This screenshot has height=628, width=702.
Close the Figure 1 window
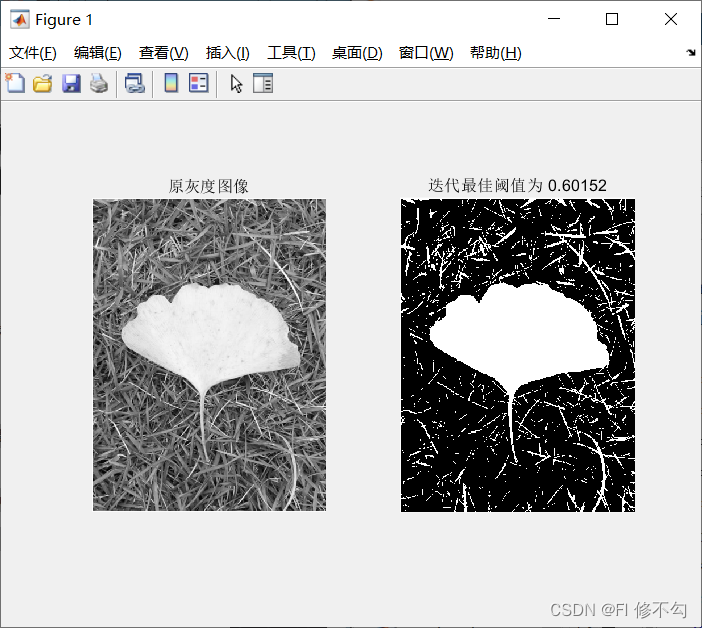click(x=671, y=19)
